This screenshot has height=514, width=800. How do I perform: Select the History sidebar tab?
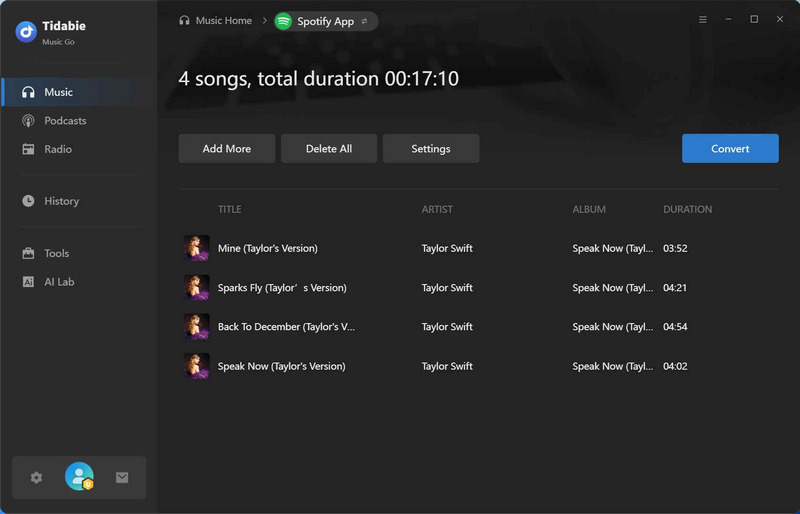pyautogui.click(x=79, y=201)
